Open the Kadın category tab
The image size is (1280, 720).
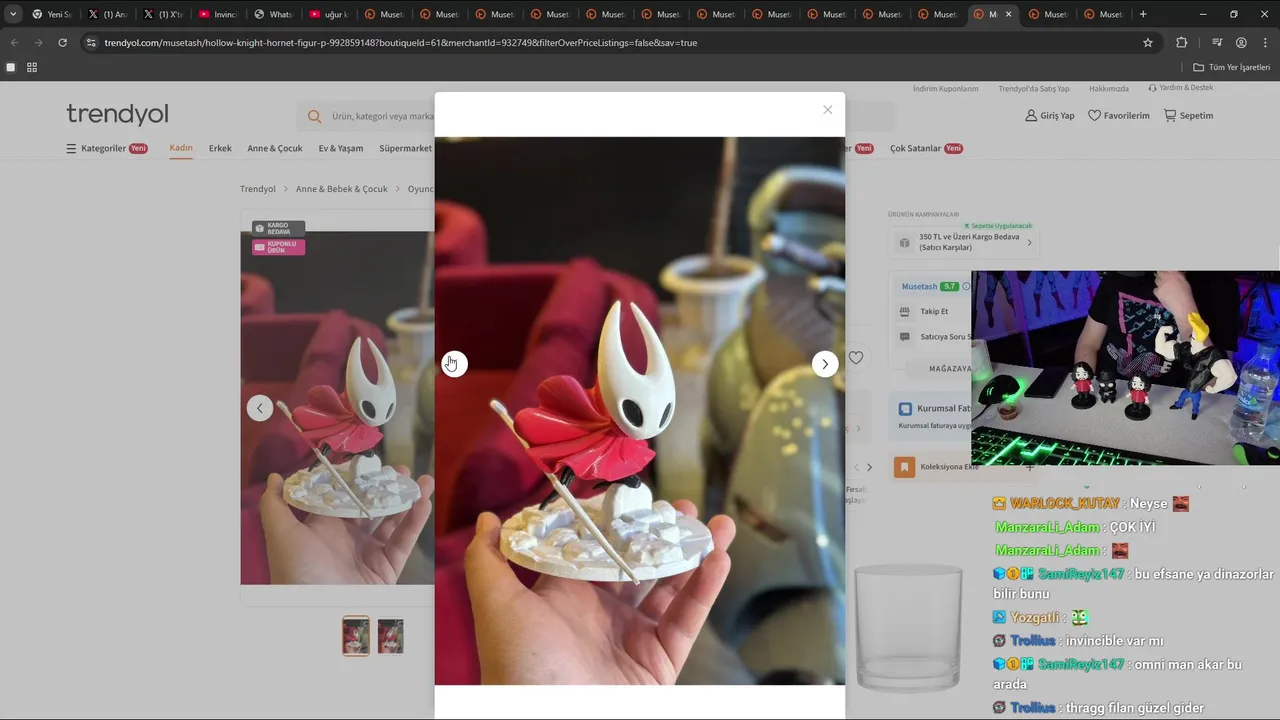tap(181, 148)
